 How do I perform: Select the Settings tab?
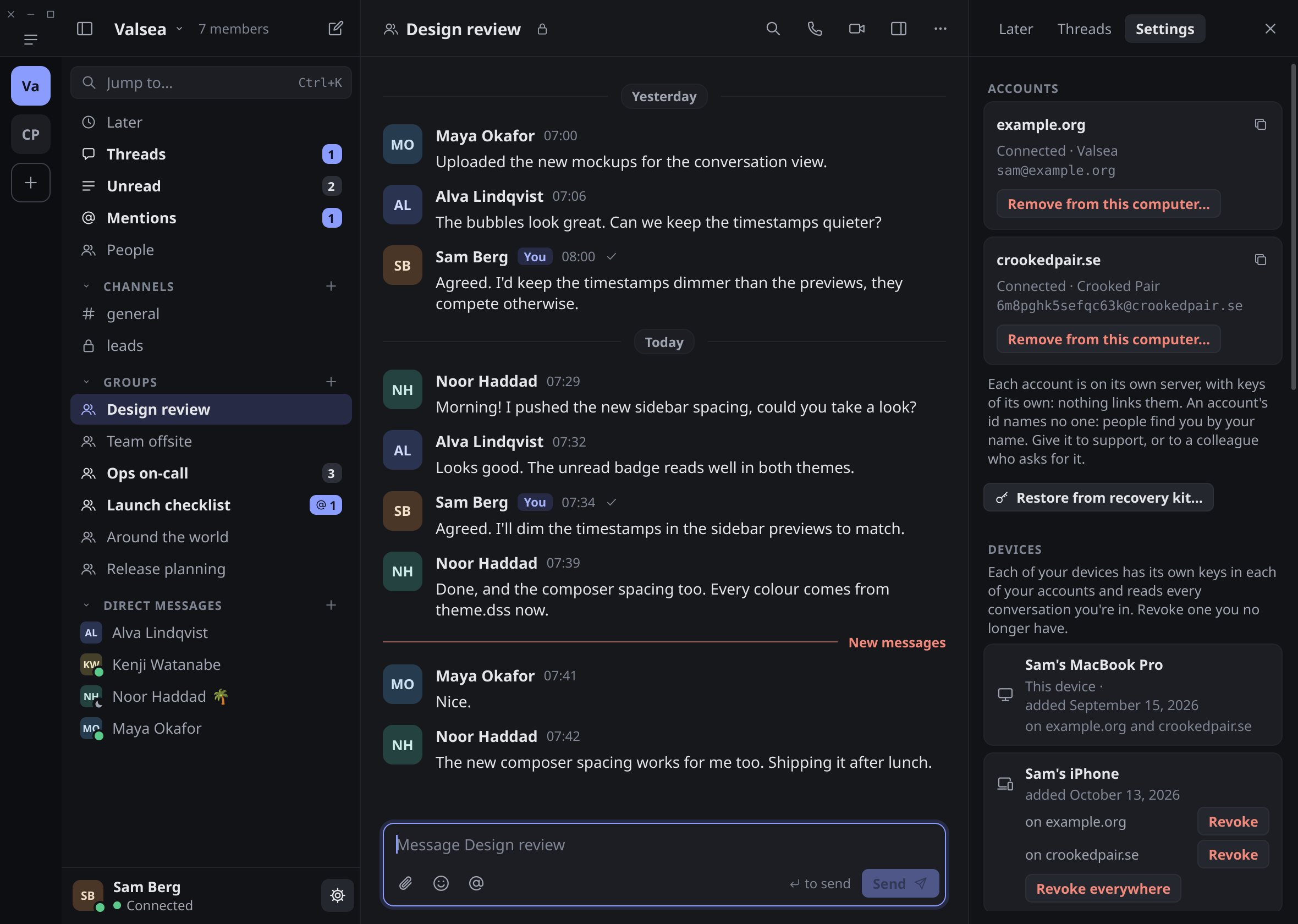pos(1164,29)
